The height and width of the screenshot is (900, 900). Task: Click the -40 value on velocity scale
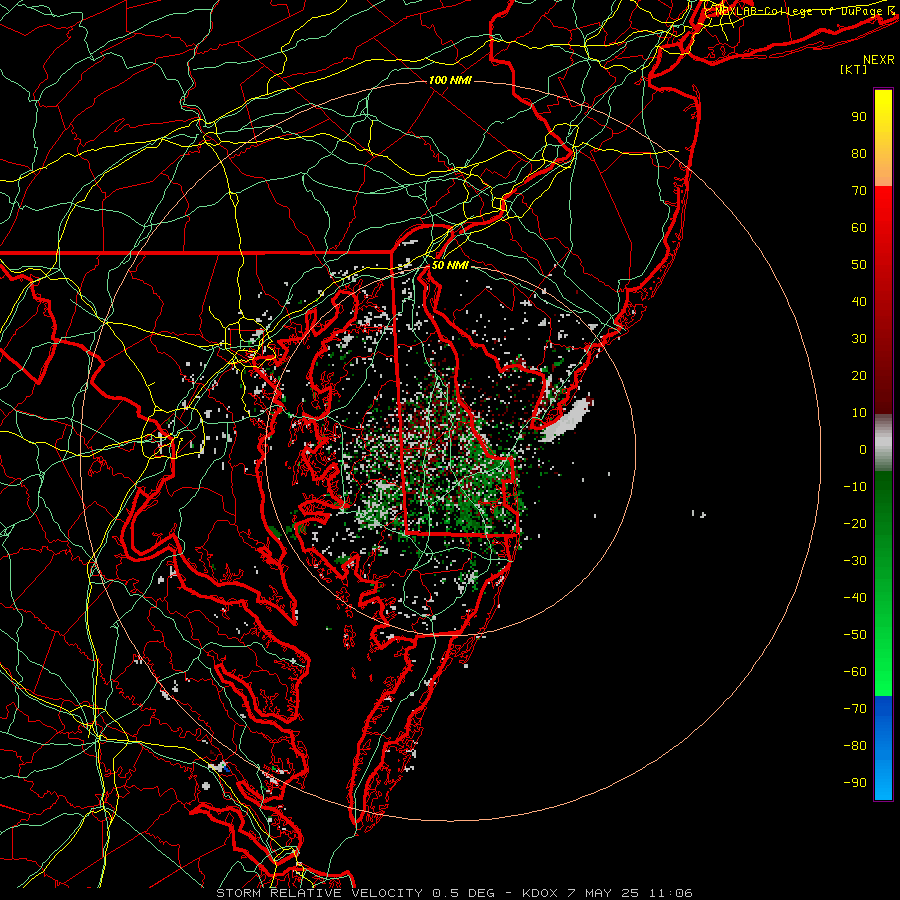[855, 598]
